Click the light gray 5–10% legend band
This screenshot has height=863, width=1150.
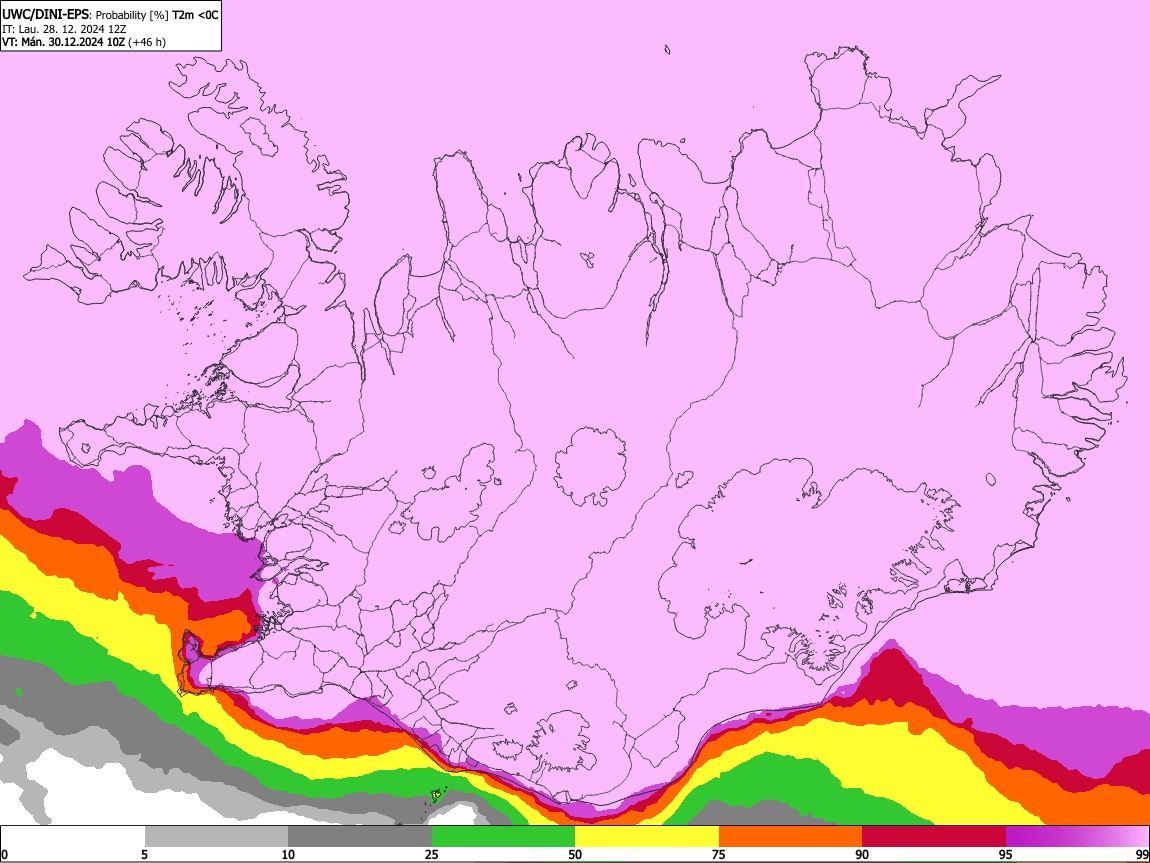(x=216, y=837)
